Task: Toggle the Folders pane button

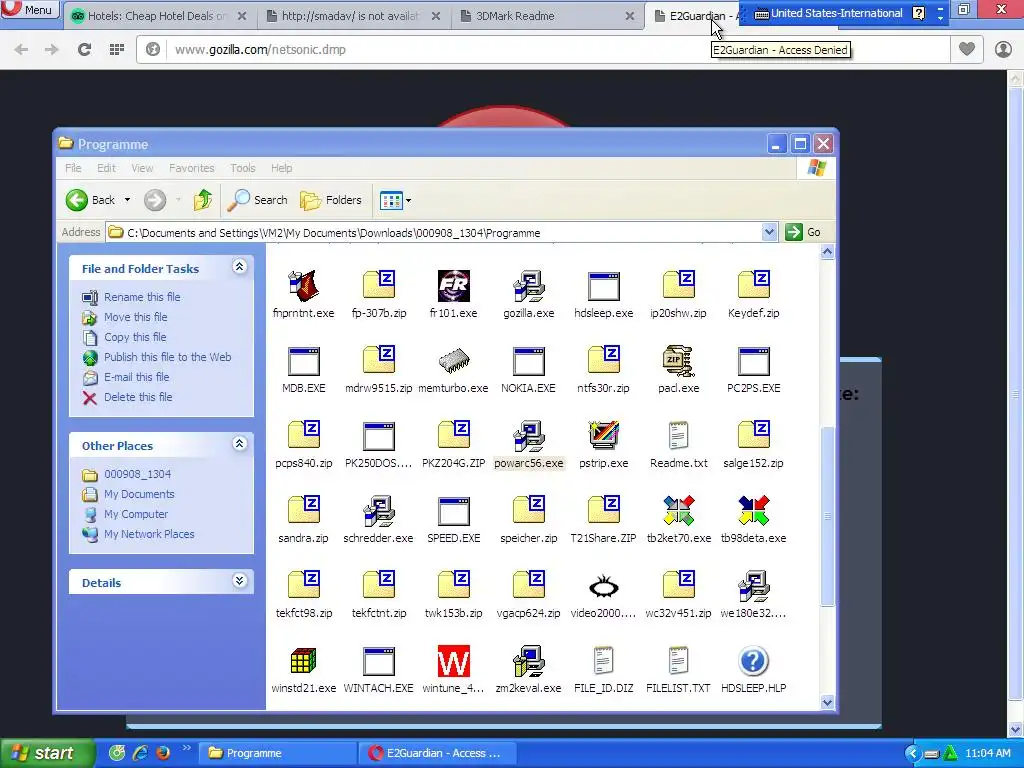Action: [x=330, y=200]
